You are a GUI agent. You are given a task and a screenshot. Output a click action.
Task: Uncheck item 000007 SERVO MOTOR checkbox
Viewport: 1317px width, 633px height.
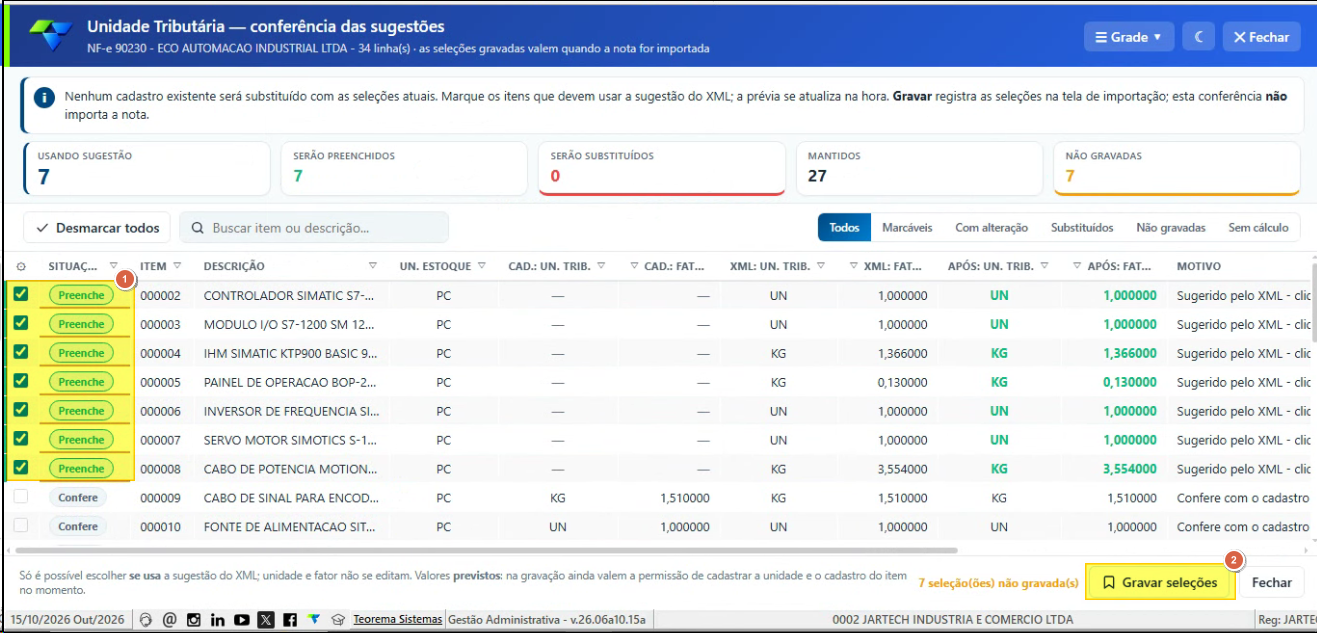(21, 438)
